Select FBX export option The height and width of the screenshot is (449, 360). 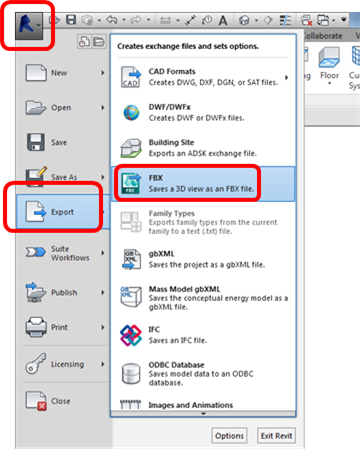[x=203, y=184]
